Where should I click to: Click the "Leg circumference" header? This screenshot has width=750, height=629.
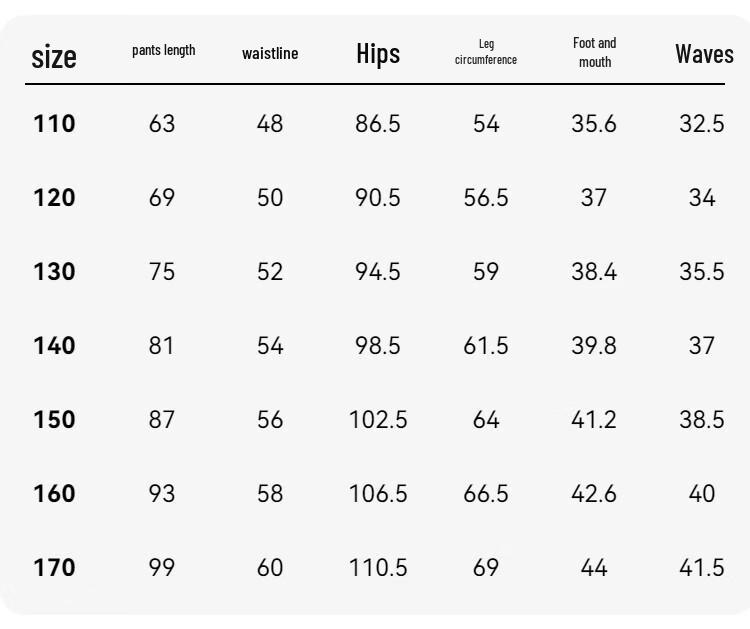pos(486,52)
